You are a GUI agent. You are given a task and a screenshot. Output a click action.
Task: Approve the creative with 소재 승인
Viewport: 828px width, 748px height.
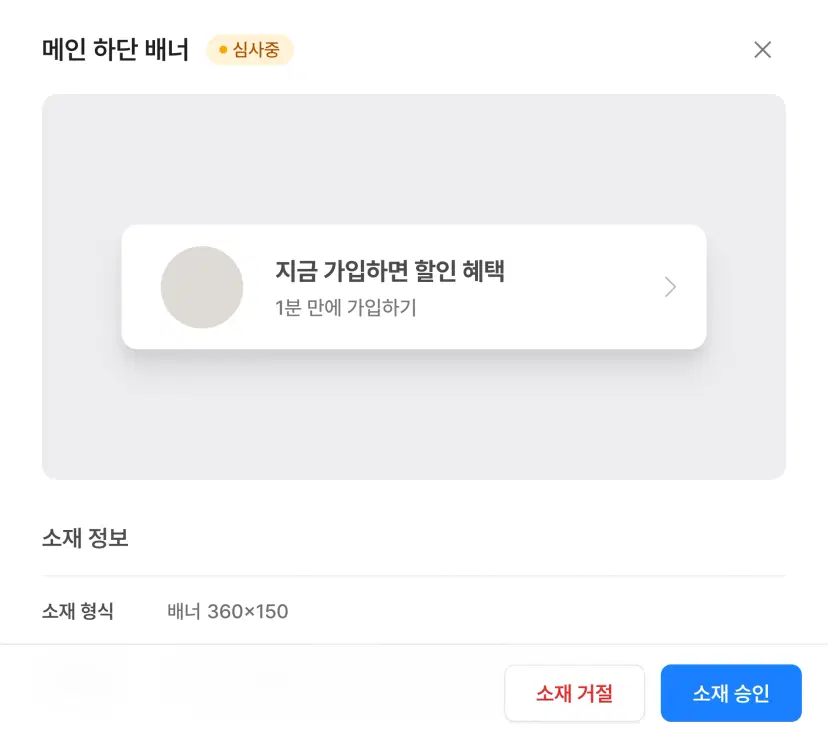click(x=731, y=693)
